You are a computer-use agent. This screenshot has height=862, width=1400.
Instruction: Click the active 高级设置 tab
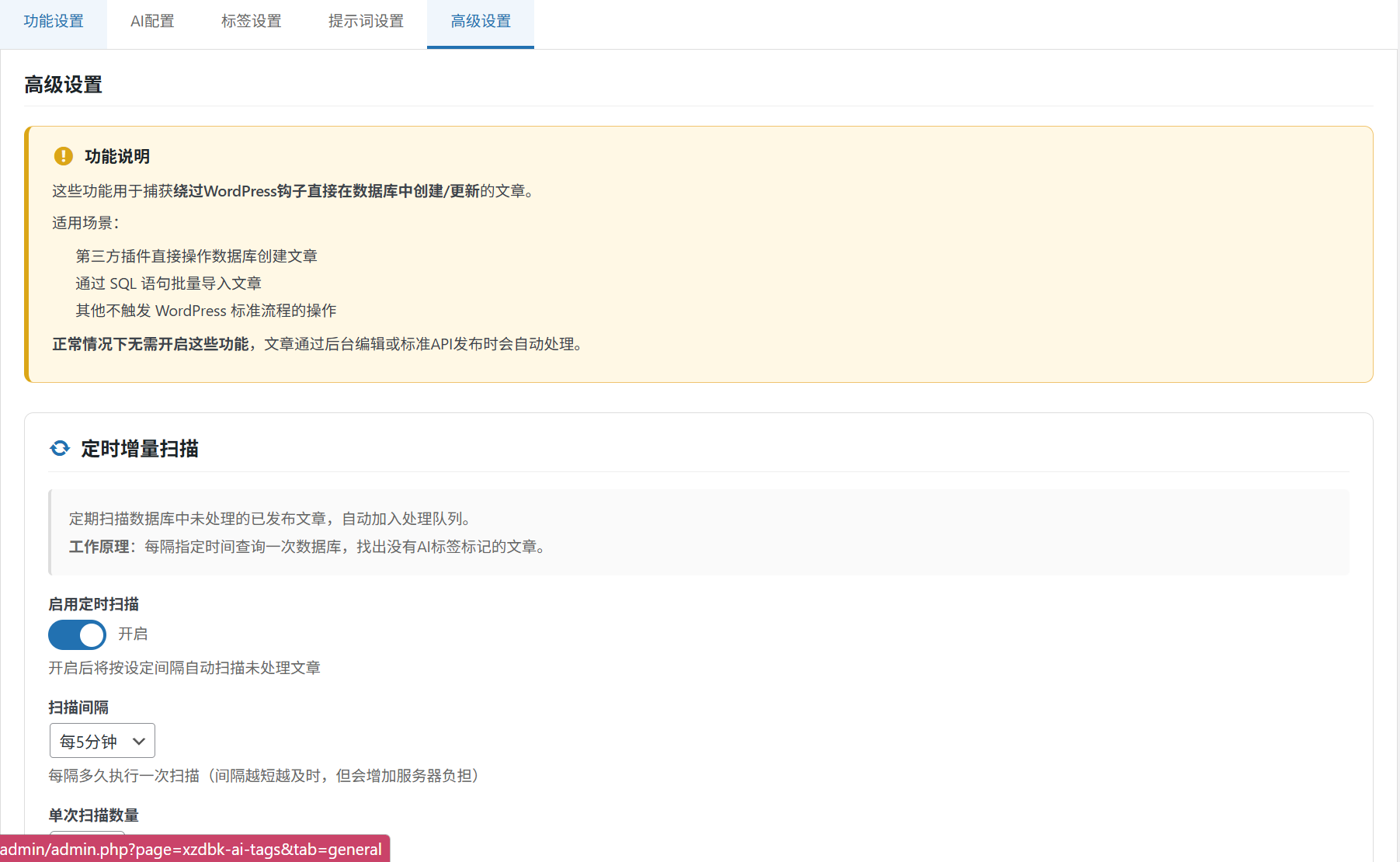coord(480,23)
